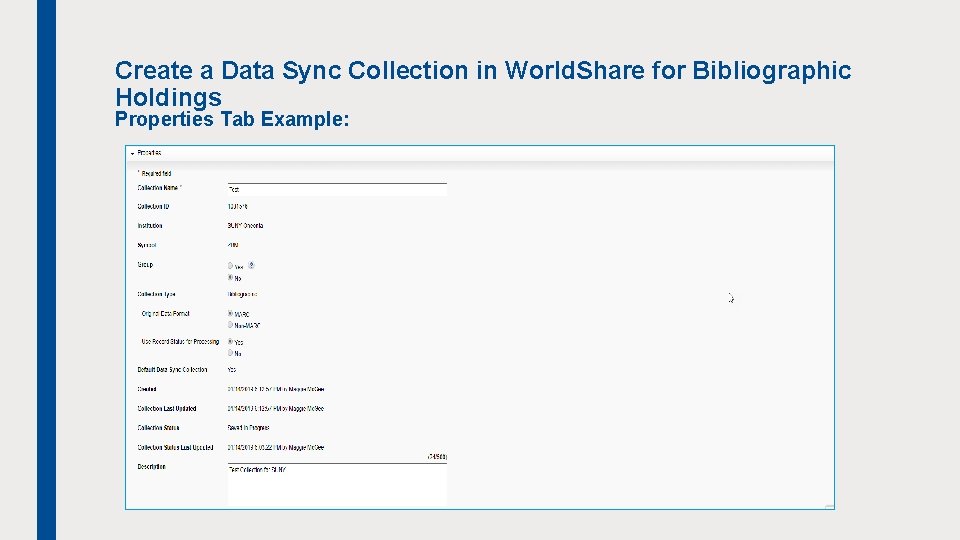Click the Required field note

pyautogui.click(x=154, y=174)
